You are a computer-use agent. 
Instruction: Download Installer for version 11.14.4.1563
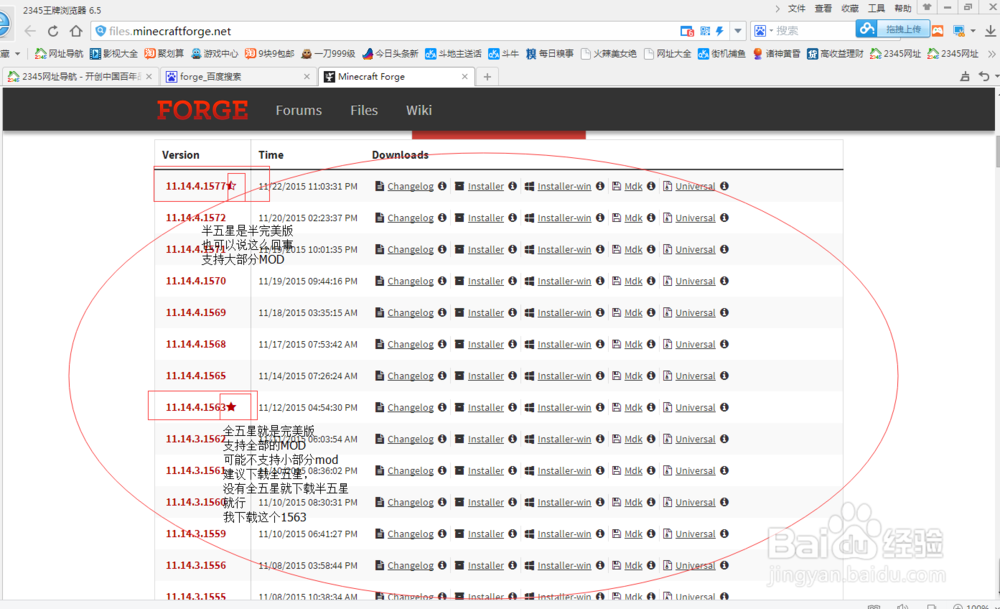click(485, 407)
